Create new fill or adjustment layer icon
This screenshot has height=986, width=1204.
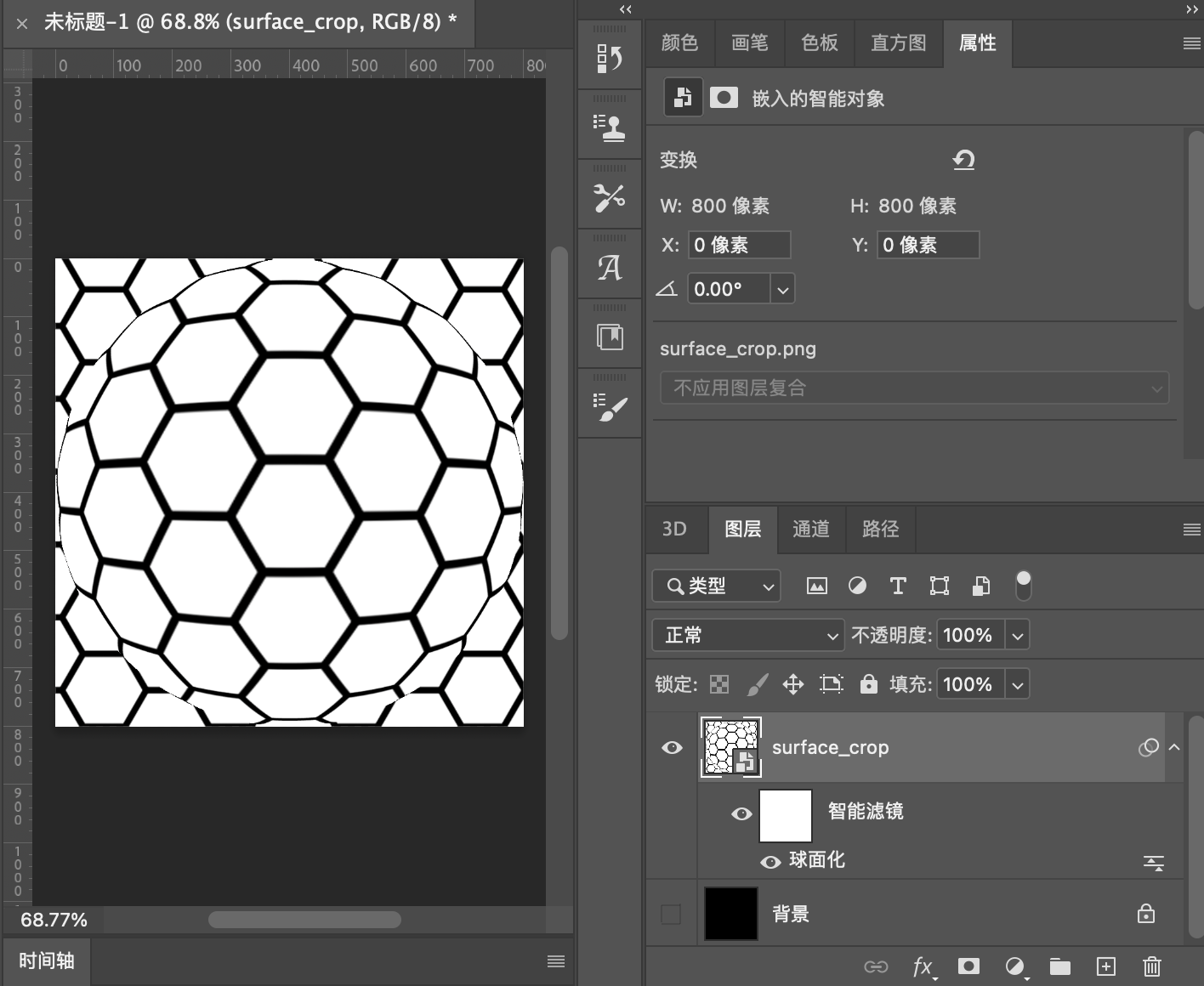point(1015,966)
